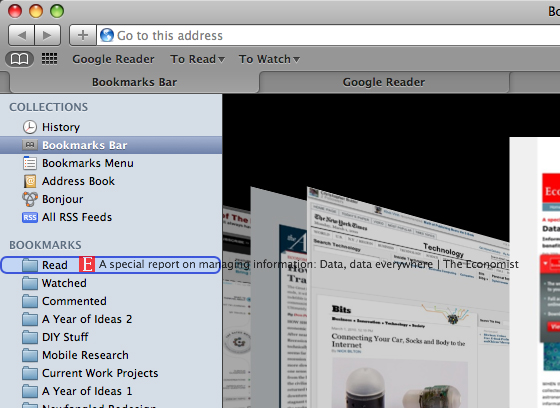
Task: Click the back navigation arrow
Action: pos(21,35)
